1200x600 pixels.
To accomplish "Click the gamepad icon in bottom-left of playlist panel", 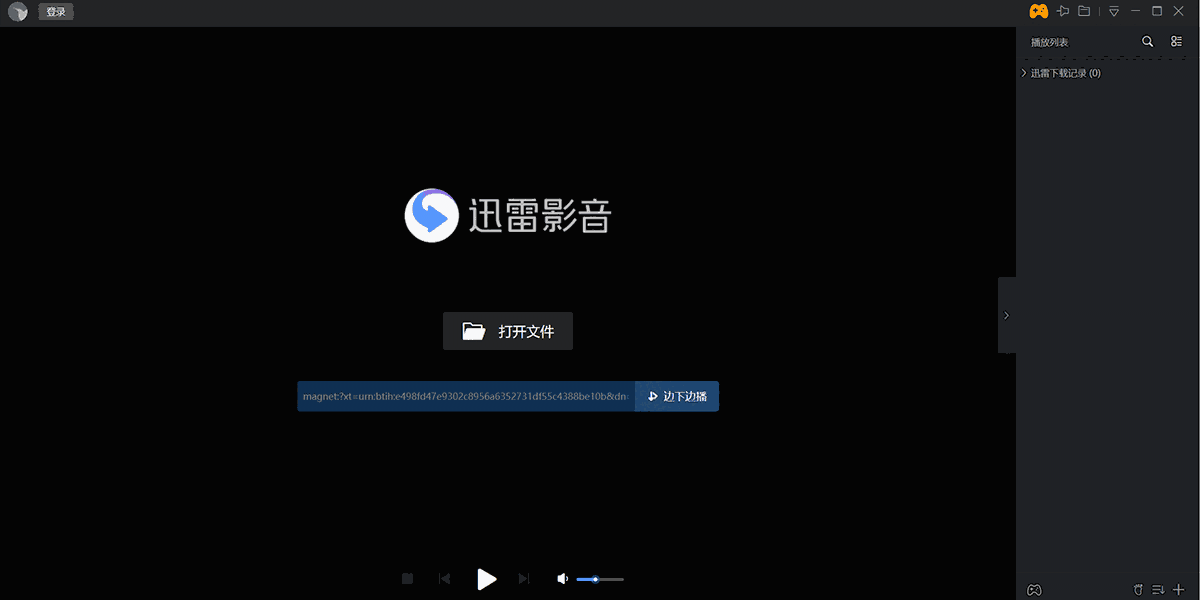I will pyautogui.click(x=1034, y=589).
